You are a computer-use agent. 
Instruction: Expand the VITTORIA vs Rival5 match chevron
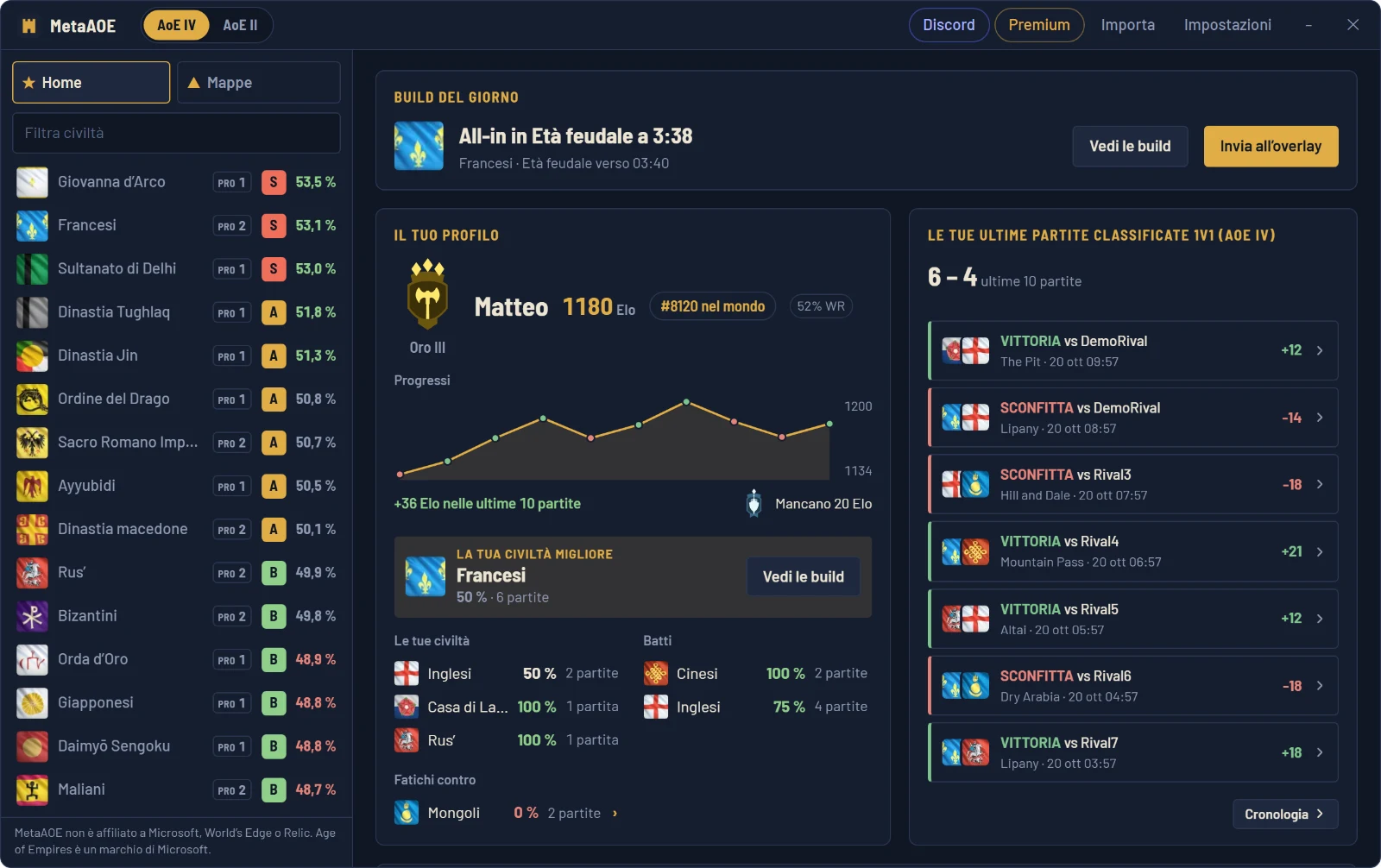coord(1320,619)
